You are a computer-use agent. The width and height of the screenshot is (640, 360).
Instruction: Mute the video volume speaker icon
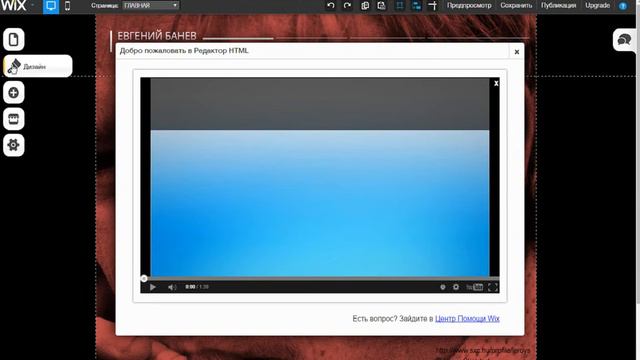click(172, 287)
